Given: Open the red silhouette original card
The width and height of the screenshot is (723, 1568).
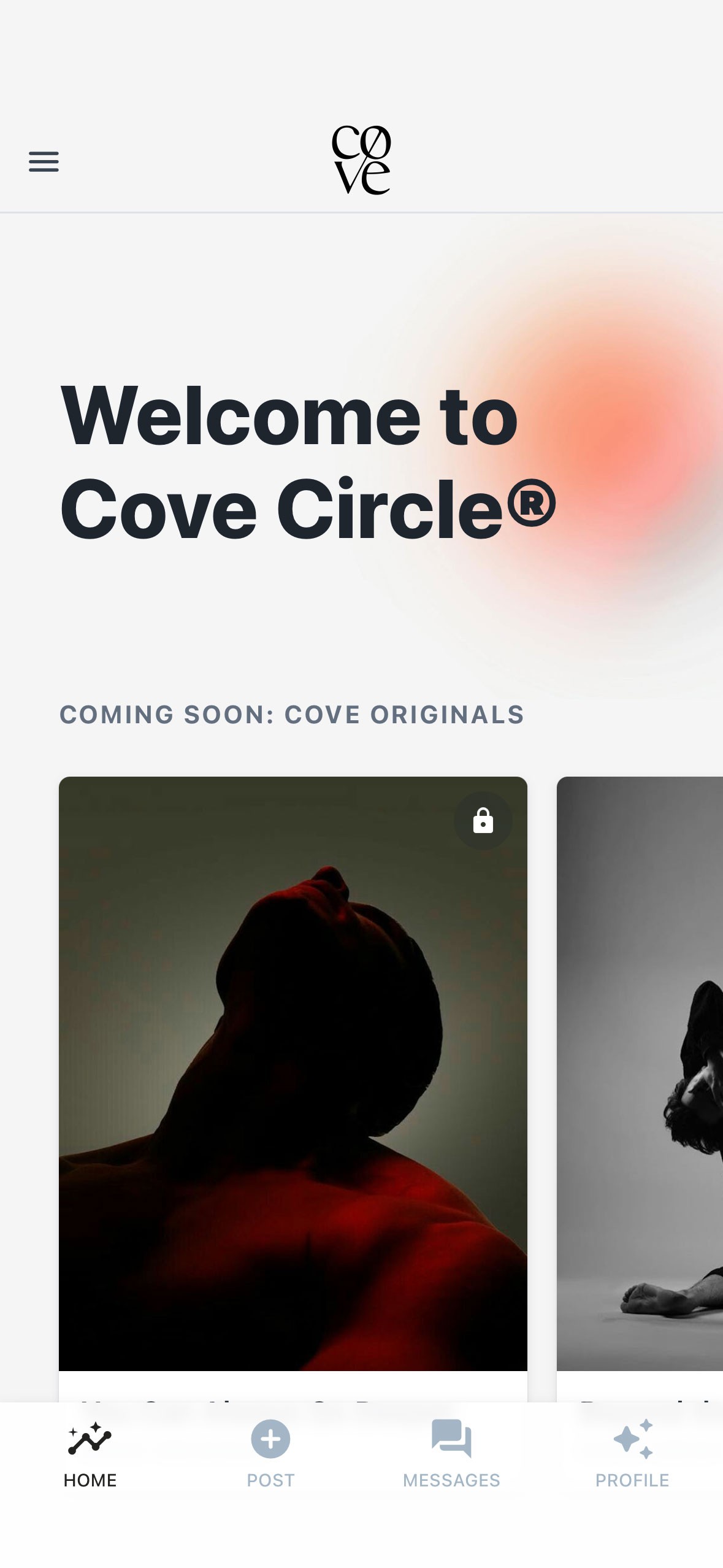Looking at the screenshot, I should pyautogui.click(x=293, y=1074).
